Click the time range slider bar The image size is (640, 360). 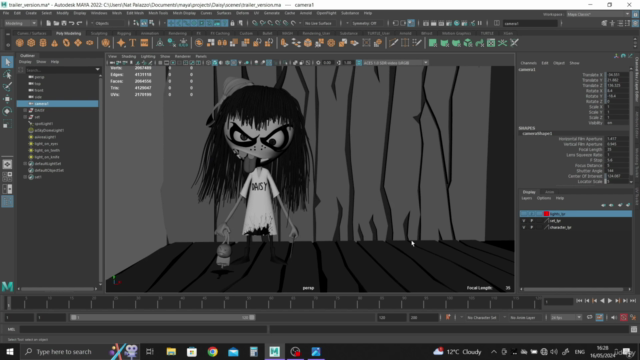pyautogui.click(x=162, y=317)
